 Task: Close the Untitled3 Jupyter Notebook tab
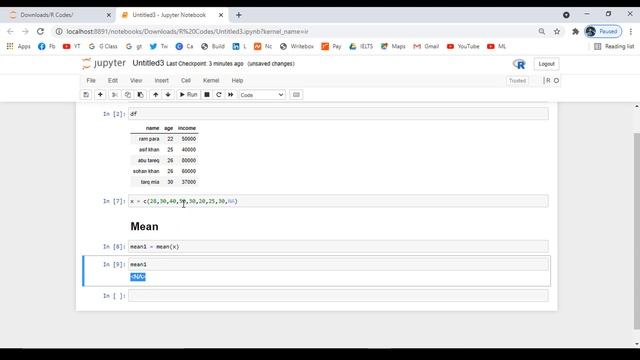pos(221,15)
